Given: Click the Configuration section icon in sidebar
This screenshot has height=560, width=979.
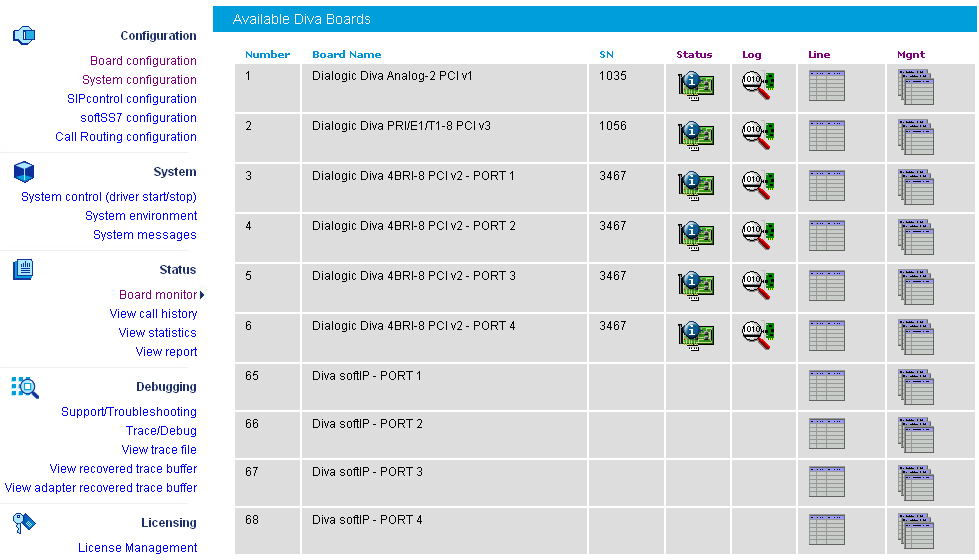Looking at the screenshot, I should point(24,36).
